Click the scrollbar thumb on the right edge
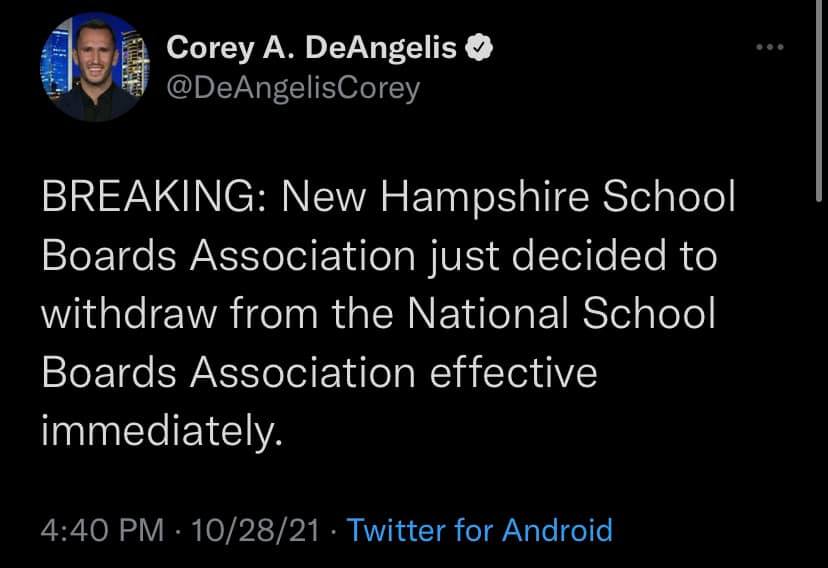 pyautogui.click(x=820, y=100)
